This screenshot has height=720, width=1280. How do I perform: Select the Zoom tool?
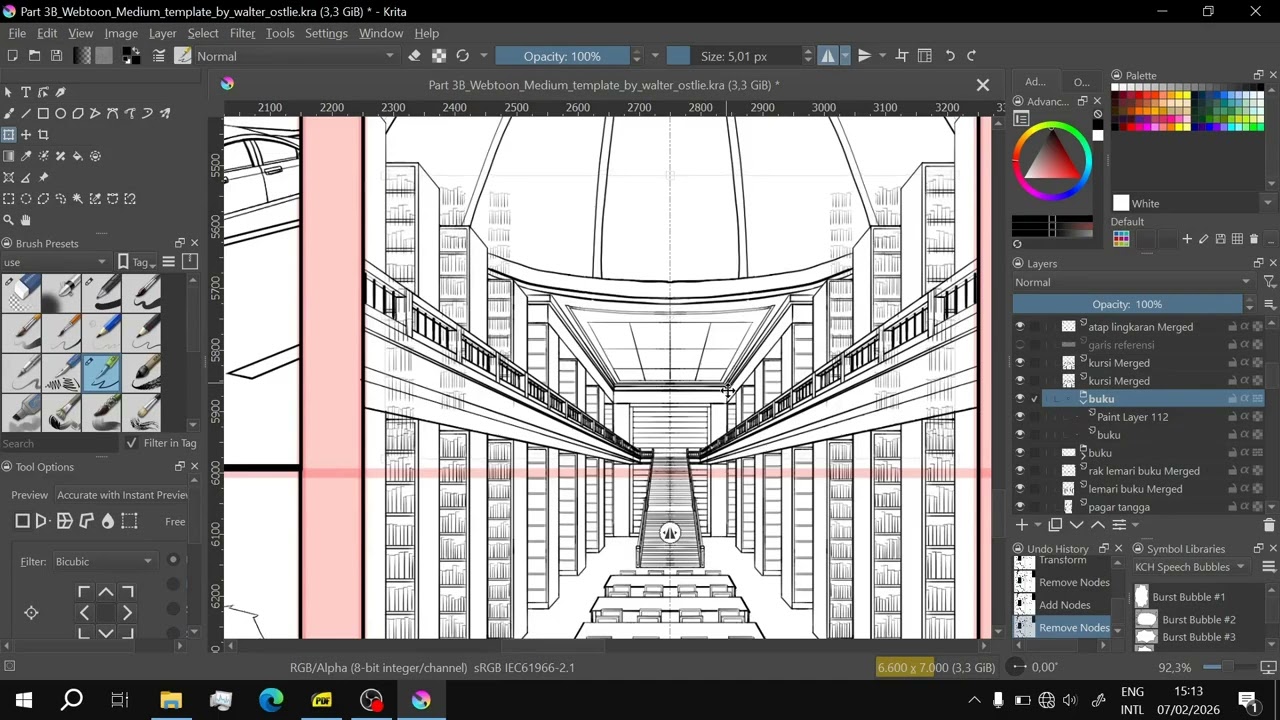point(9,220)
